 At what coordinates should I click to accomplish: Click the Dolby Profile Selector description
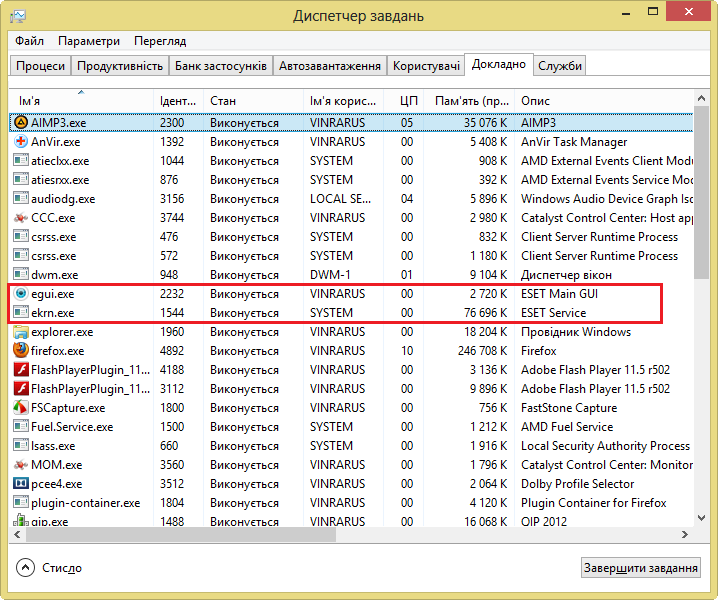click(577, 484)
